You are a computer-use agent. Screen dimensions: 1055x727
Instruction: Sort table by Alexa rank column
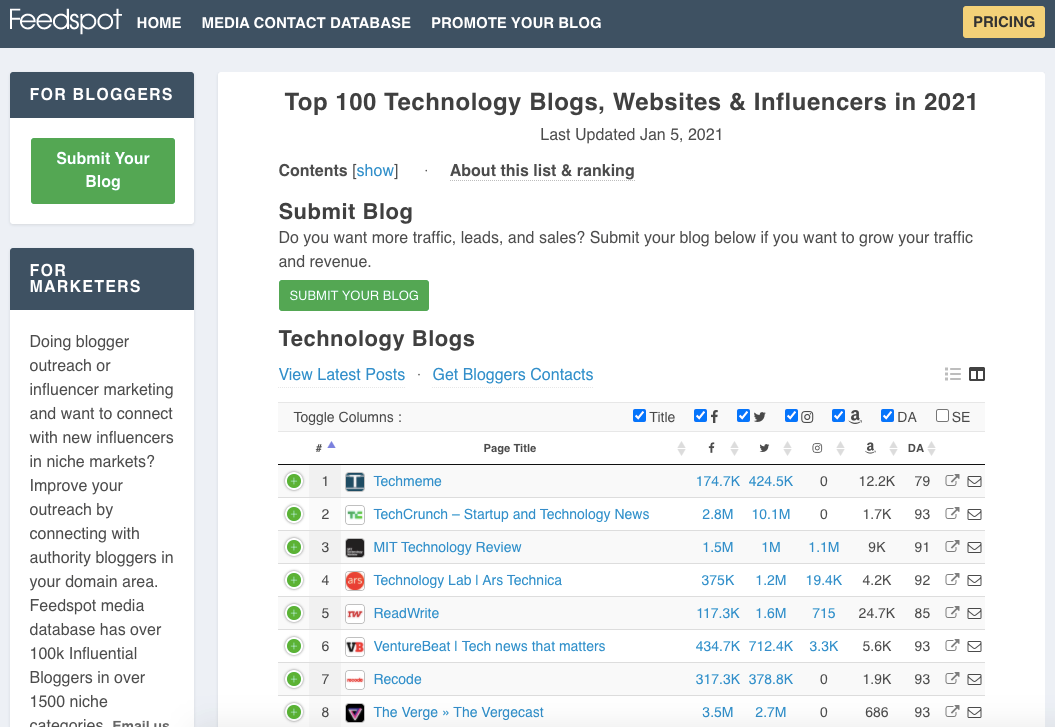pyautogui.click(x=870, y=448)
